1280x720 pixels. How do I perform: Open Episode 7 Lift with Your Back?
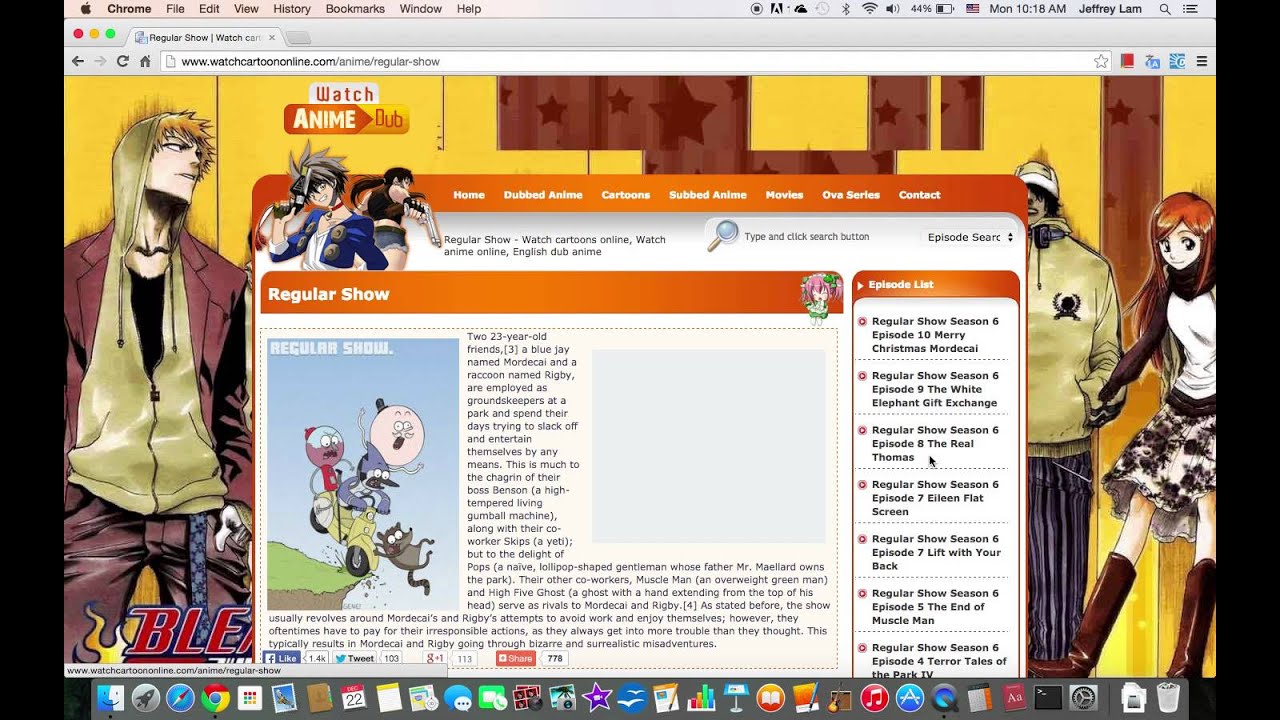pyautogui.click(x=936, y=552)
